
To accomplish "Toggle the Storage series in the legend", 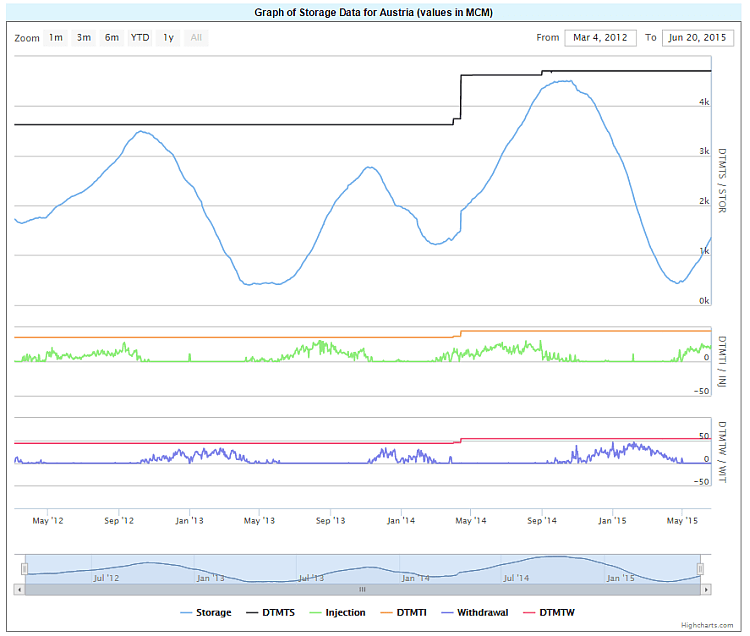I will tap(206, 613).
